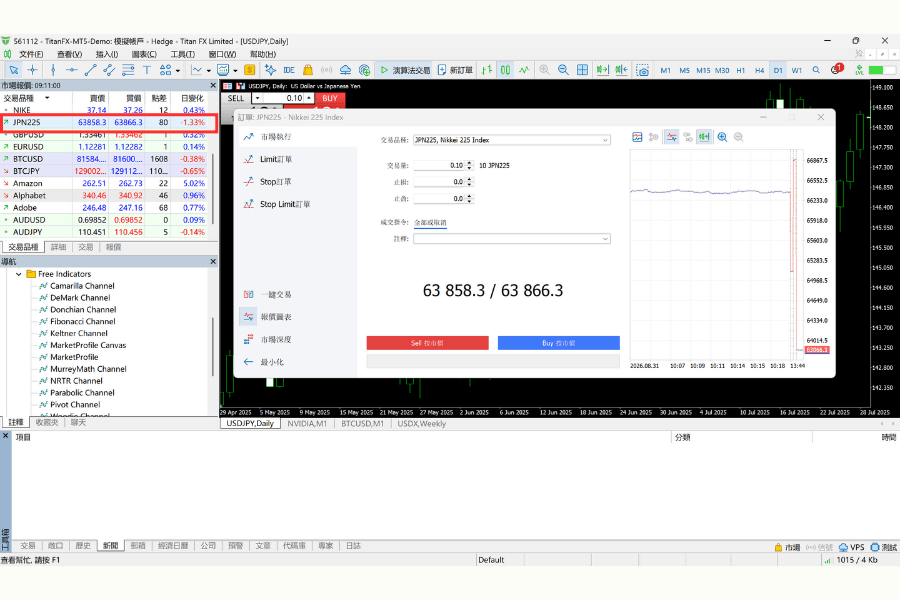Viewport: 900px width, 600px height.
Task: Switch chart to candlestick display
Action: coord(505,70)
